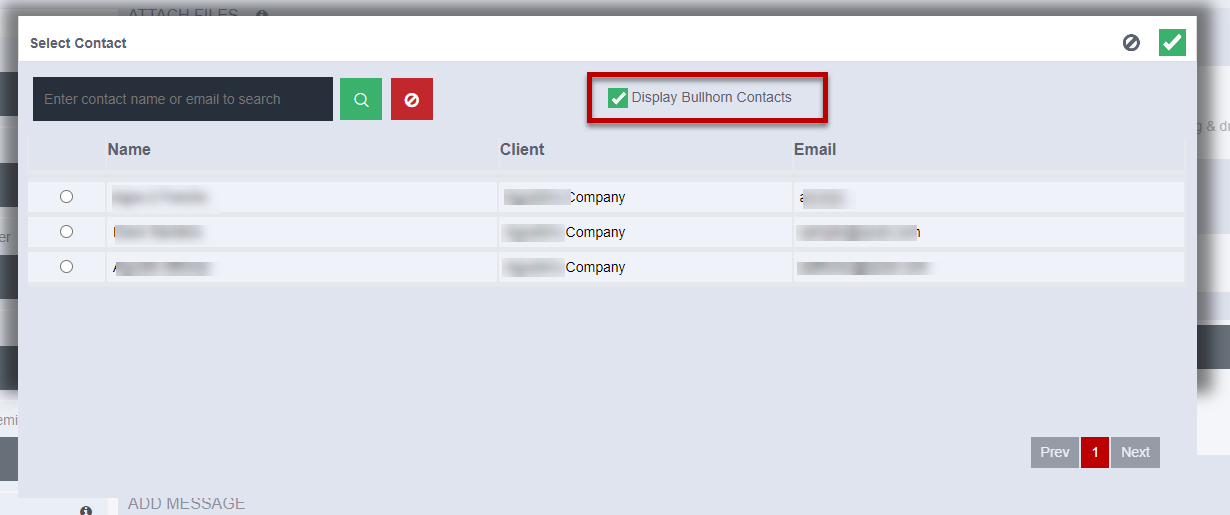Viewport: 1230px width, 515px height.
Task: Go to the previous page with Prev
Action: tap(1054, 452)
